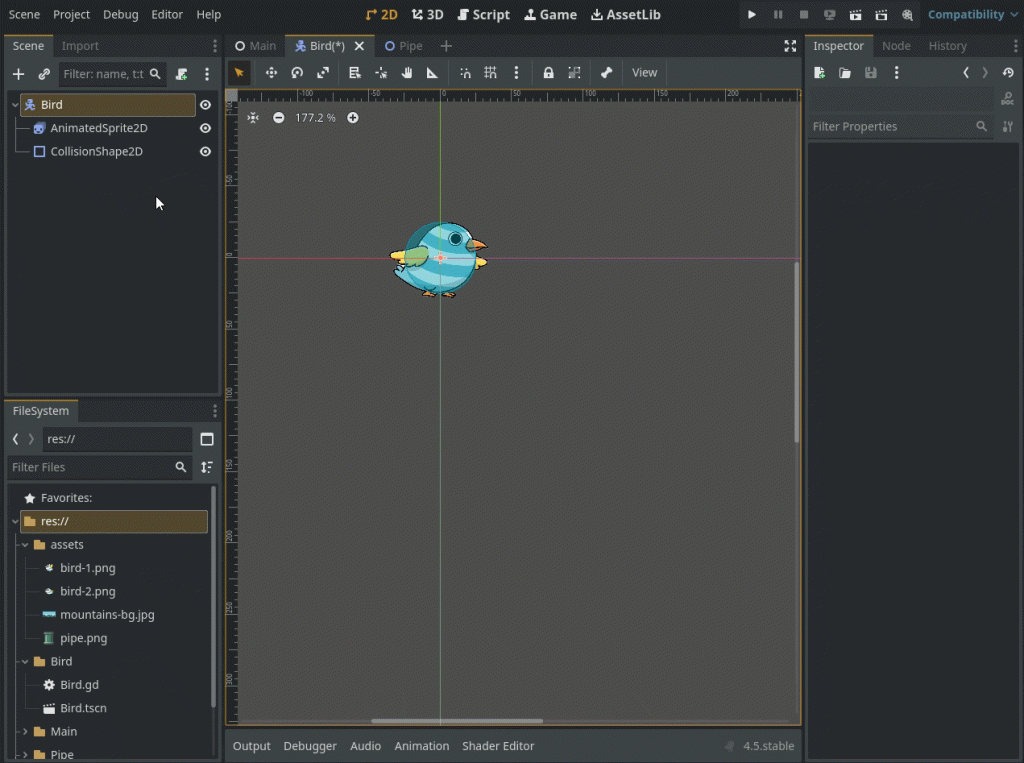Select the Move mode tool

coord(271,73)
